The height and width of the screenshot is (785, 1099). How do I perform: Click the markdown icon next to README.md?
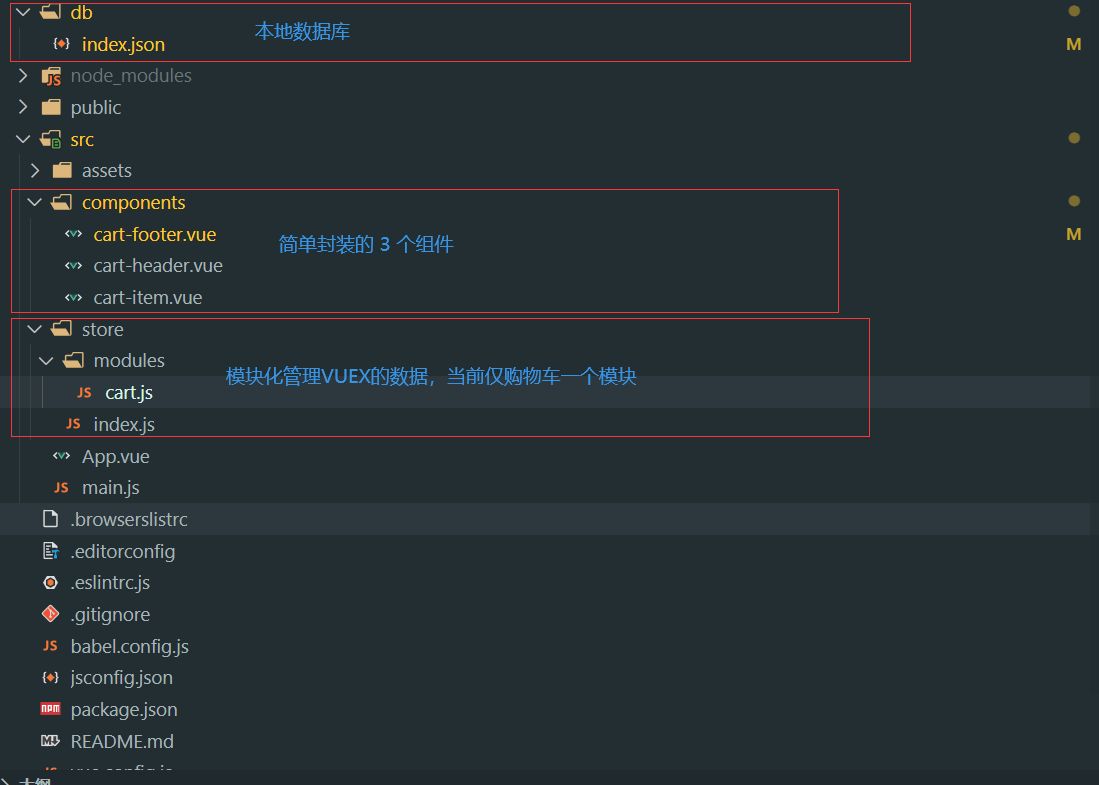click(50, 741)
